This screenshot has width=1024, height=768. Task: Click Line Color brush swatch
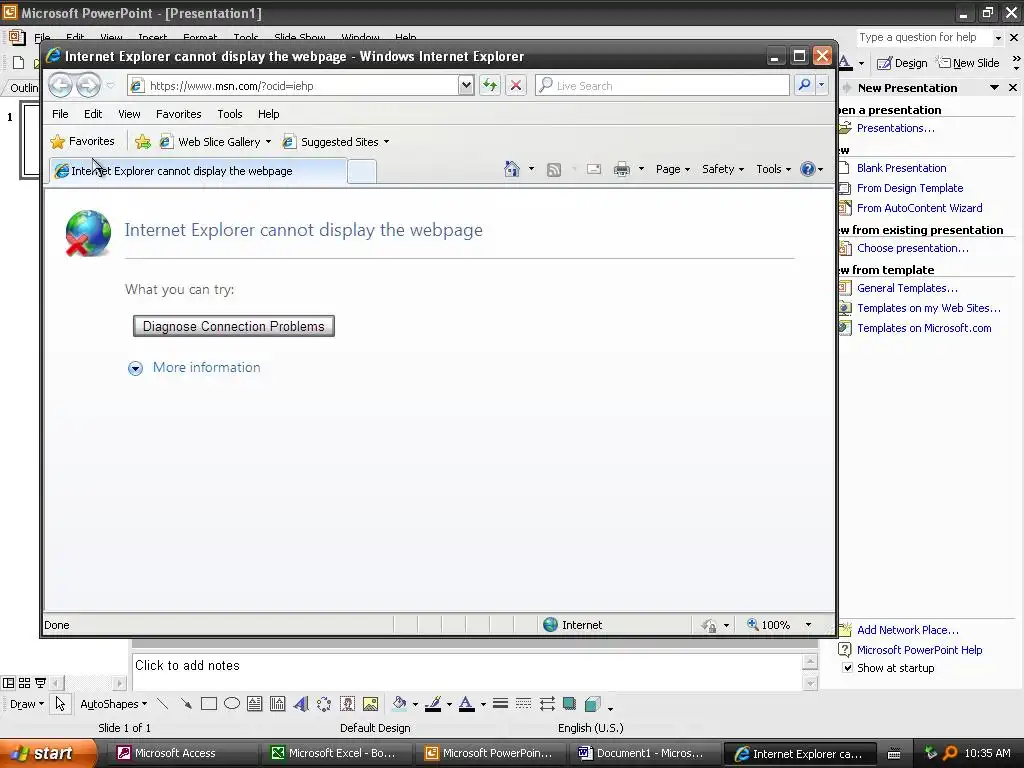coord(432,704)
